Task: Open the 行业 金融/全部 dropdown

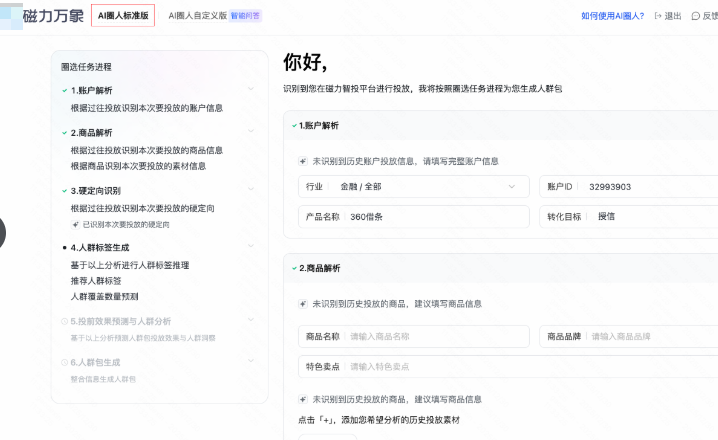Action: [x=413, y=186]
